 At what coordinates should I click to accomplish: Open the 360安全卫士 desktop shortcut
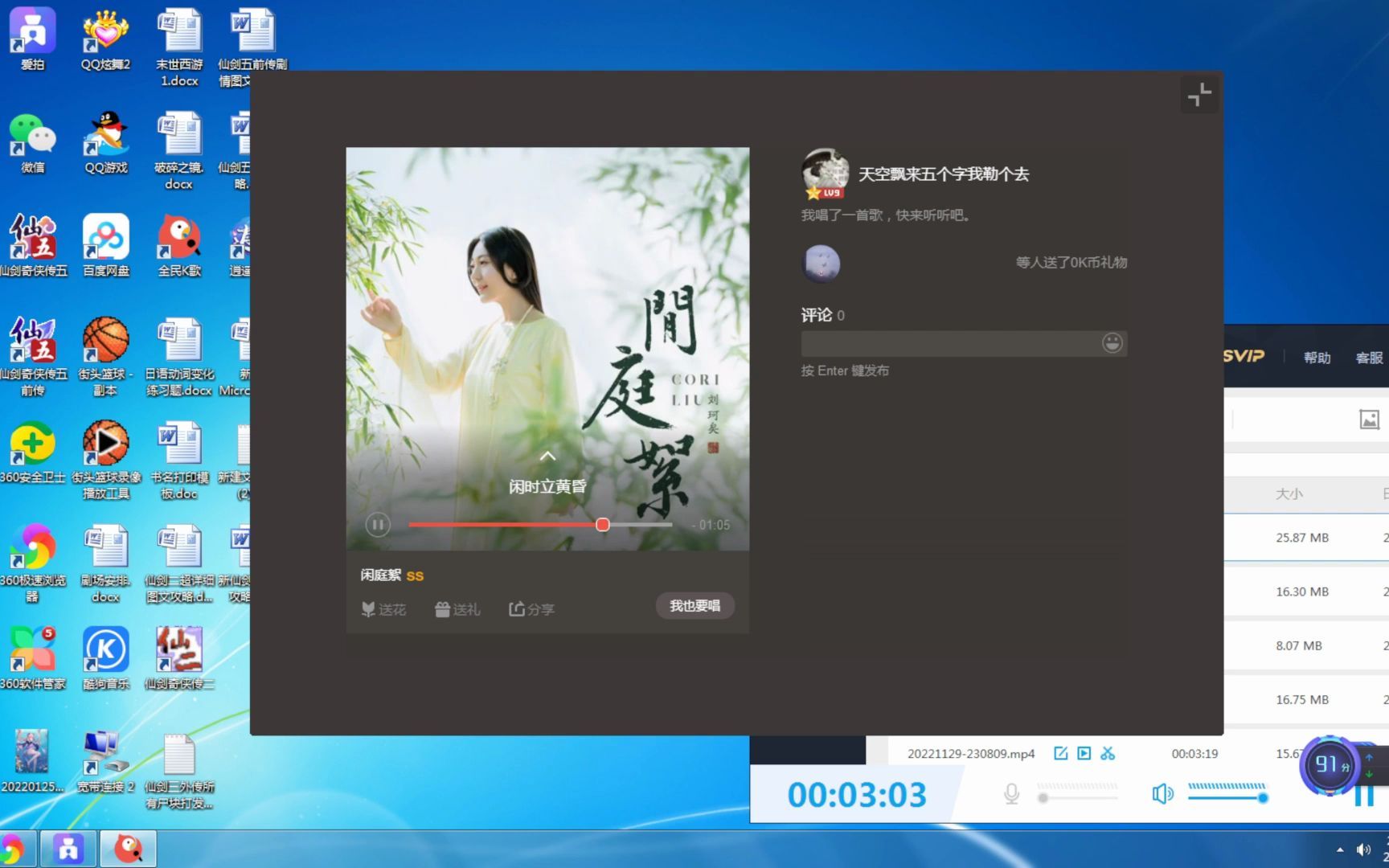tap(32, 452)
